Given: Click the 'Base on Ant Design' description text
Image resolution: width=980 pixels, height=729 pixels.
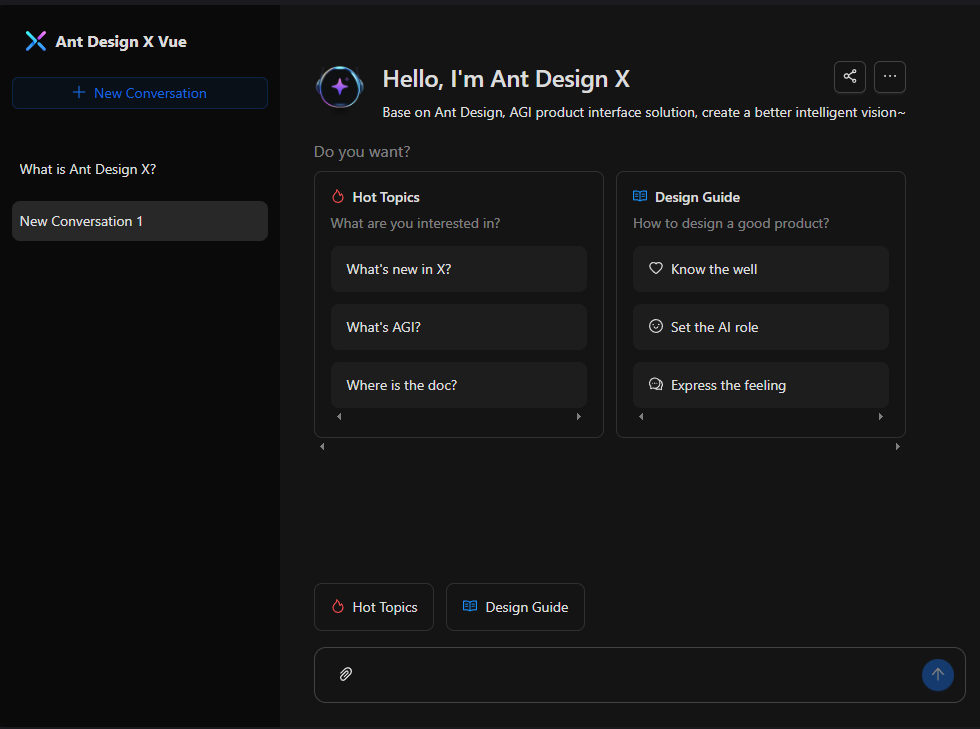Looking at the screenshot, I should (x=644, y=113).
